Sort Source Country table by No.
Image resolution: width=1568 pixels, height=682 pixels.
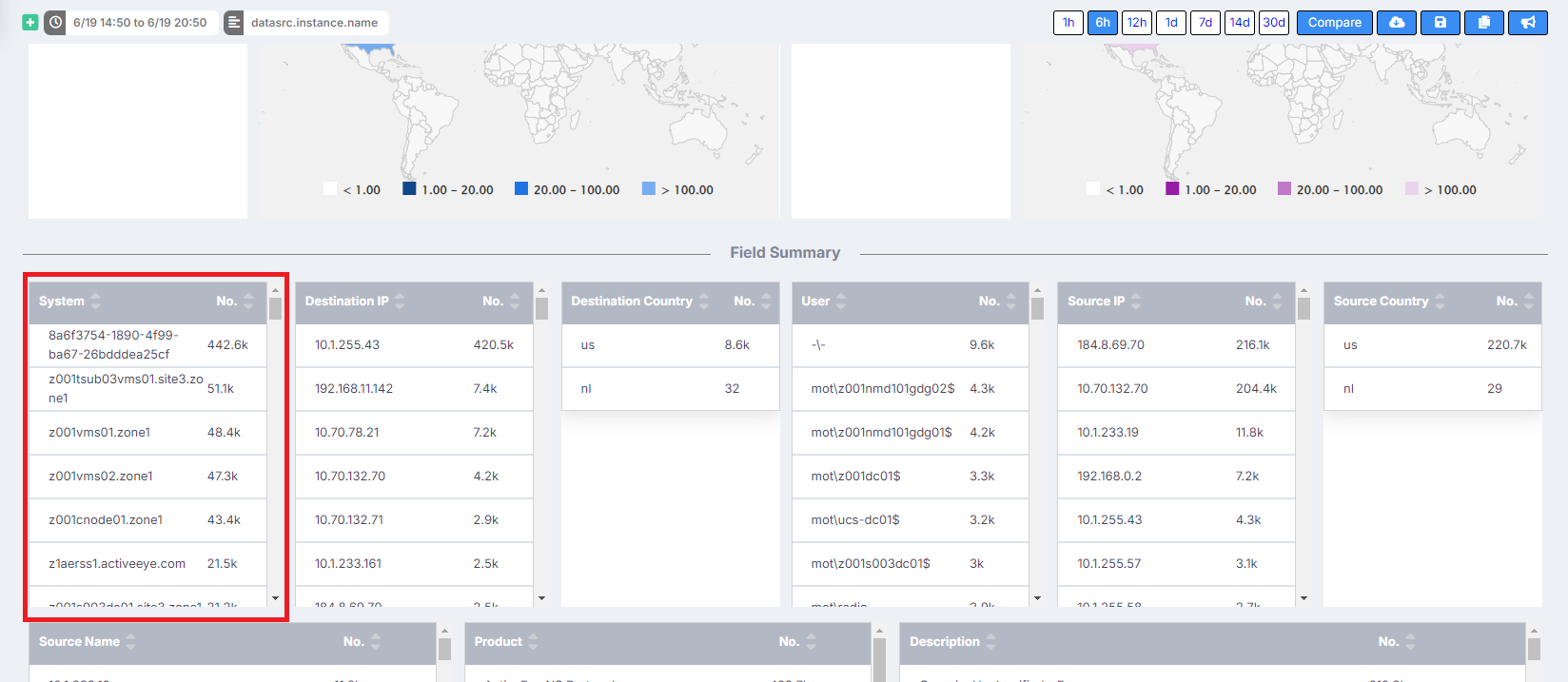coord(1529,301)
